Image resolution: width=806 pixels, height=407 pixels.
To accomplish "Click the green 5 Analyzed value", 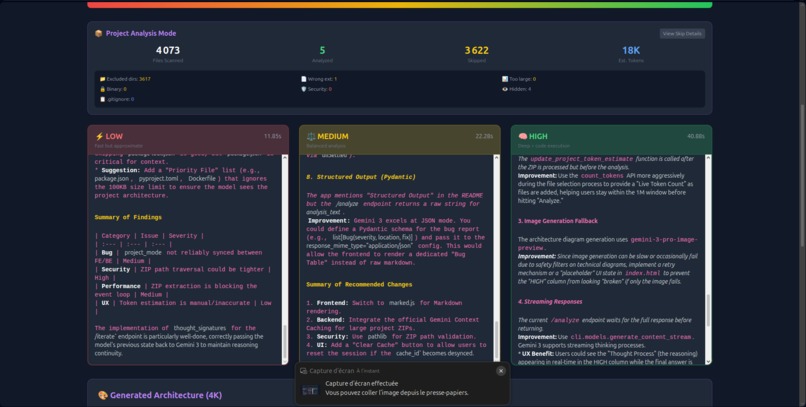I will pyautogui.click(x=322, y=50).
